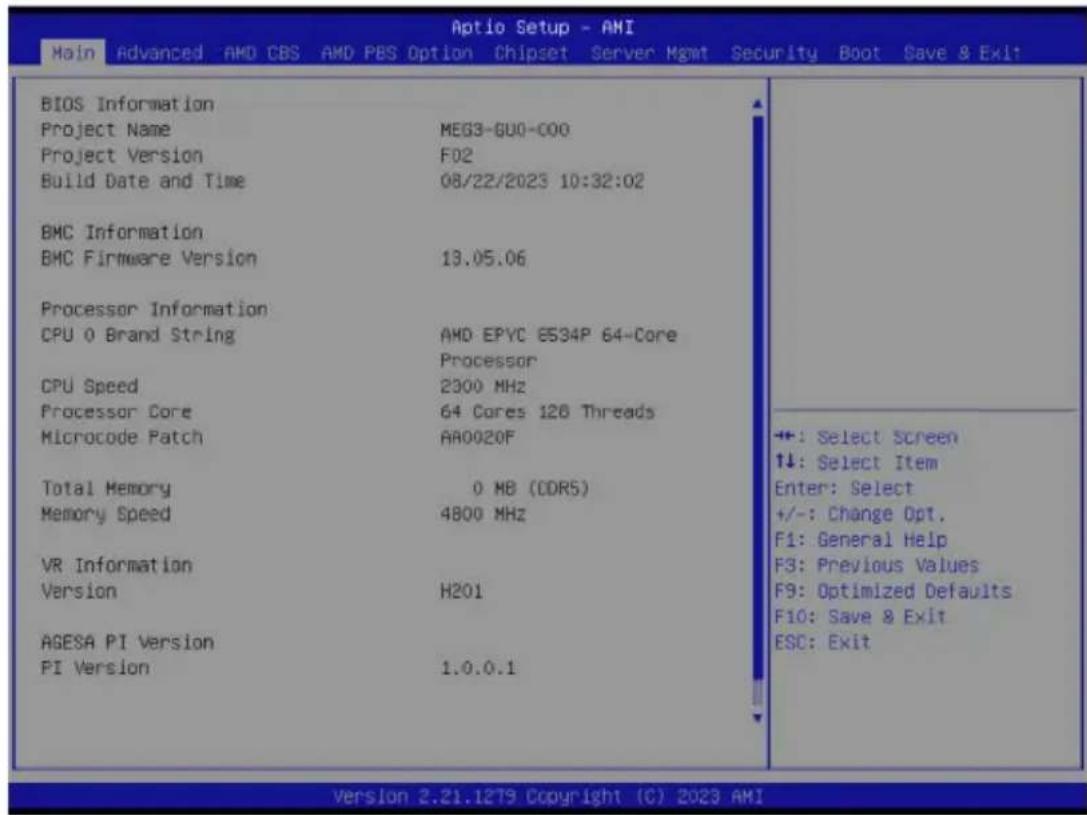The width and height of the screenshot is (1087, 815).
Task: Click the Enter: Select hint
Action: pos(844,489)
